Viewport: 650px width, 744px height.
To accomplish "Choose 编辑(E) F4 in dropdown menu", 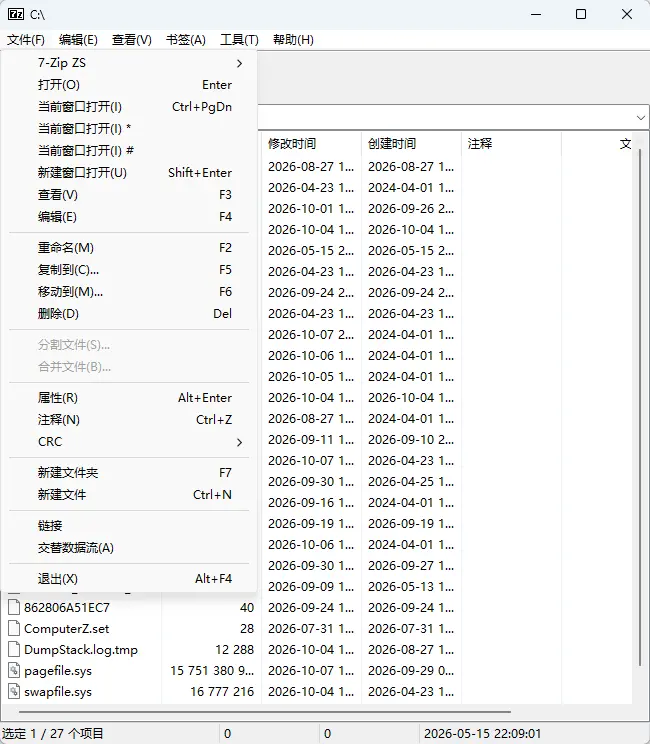I will coord(129,217).
